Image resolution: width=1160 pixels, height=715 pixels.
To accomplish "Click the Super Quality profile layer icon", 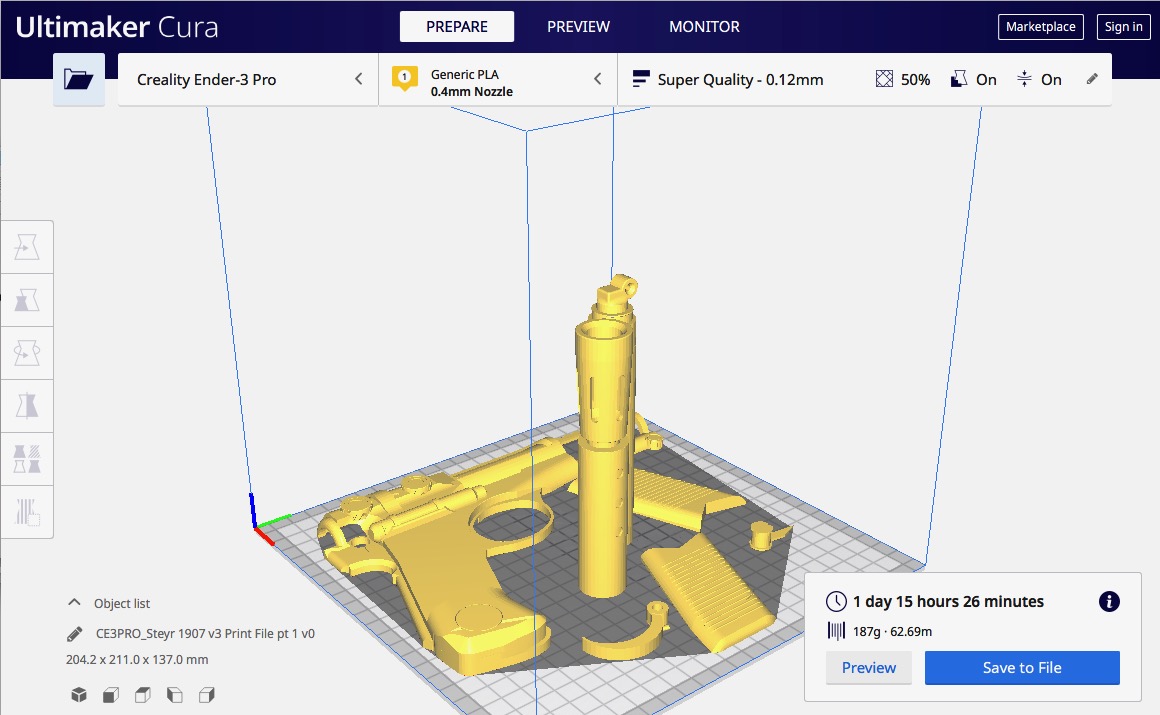I will 641,79.
